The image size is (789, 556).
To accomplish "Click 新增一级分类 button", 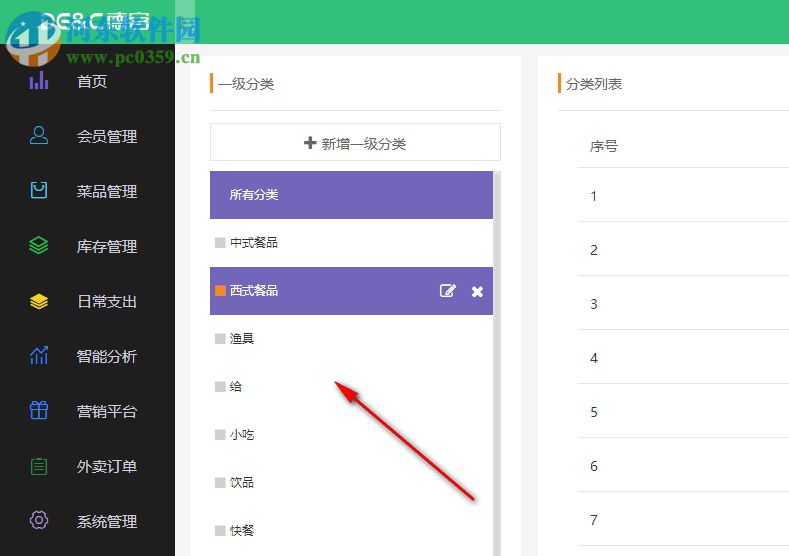I will point(355,142).
